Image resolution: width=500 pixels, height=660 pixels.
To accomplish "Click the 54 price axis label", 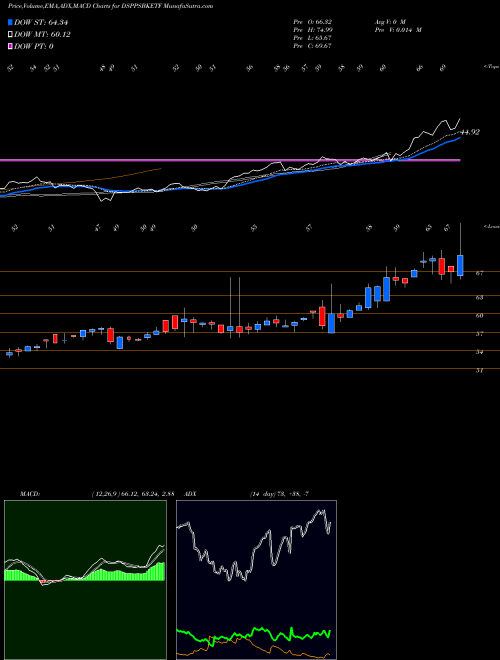I will (479, 352).
